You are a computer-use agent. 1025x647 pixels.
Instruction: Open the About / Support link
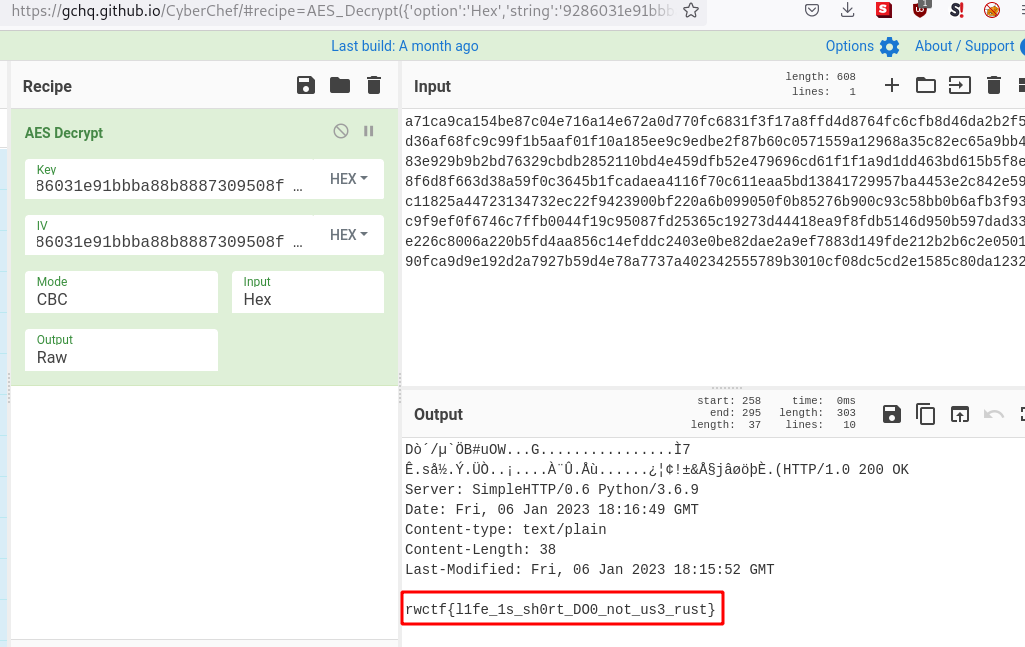(964, 46)
